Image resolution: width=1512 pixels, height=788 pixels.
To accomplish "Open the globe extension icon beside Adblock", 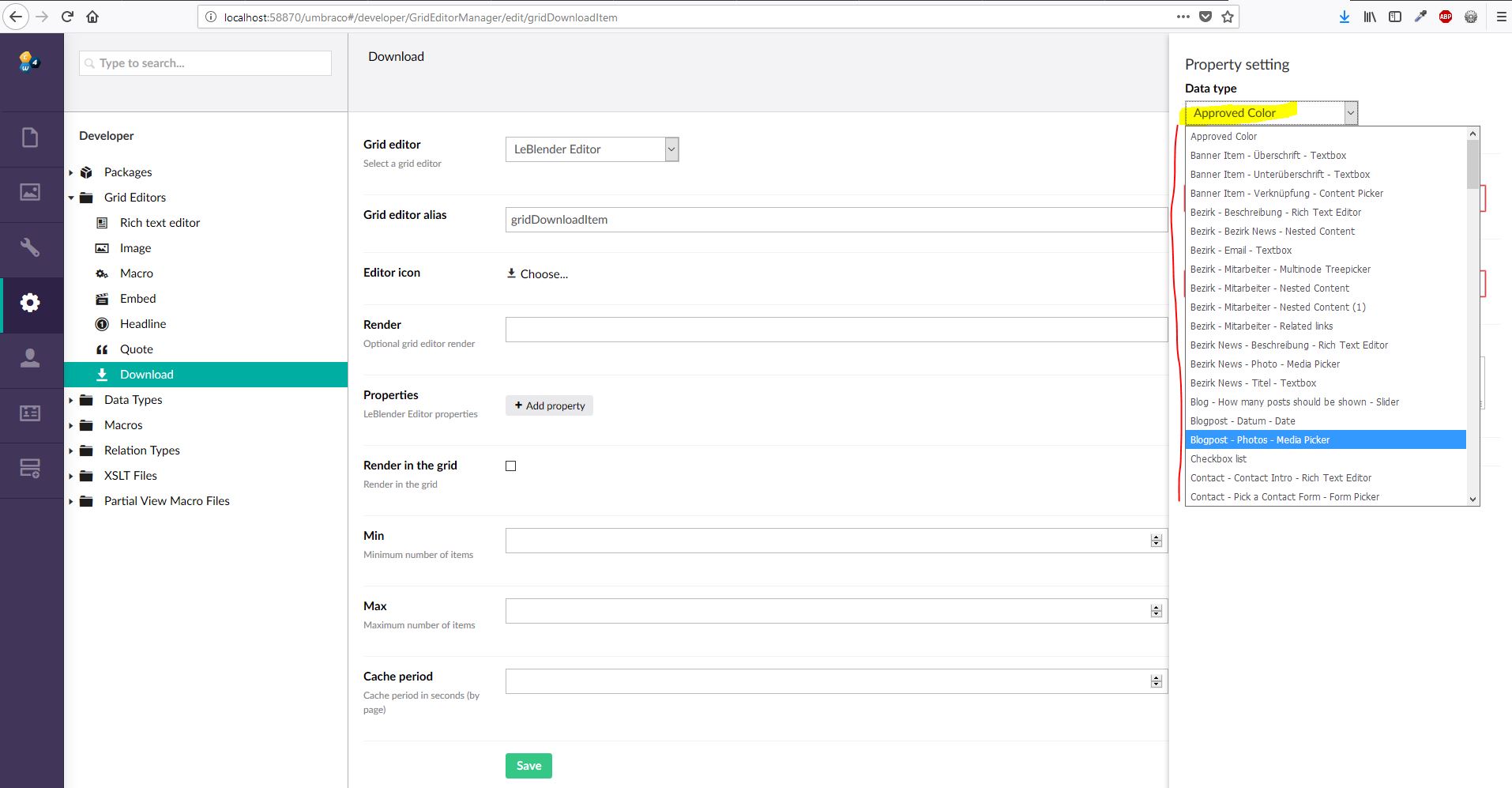I will pos(1471,17).
